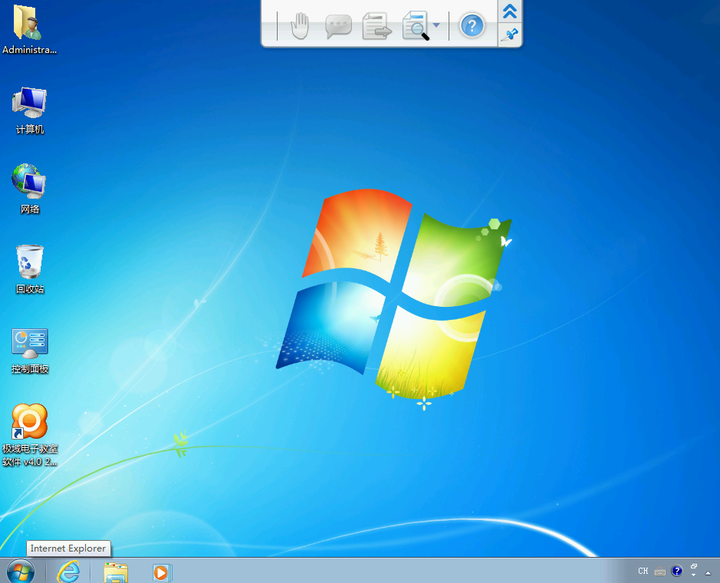Open Windows Explorer folder in taskbar
This screenshot has width=720, height=583.
115,572
